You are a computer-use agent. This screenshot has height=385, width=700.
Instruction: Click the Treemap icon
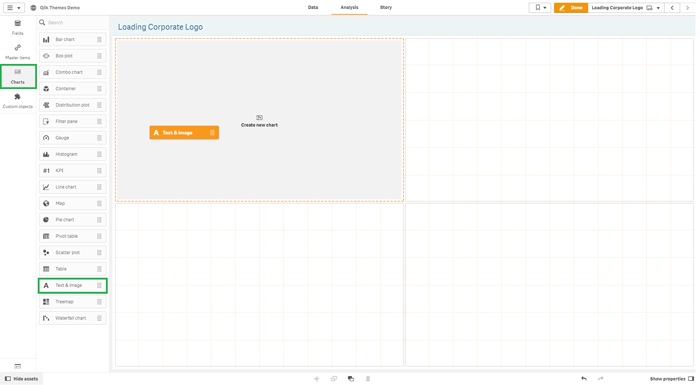pos(46,302)
